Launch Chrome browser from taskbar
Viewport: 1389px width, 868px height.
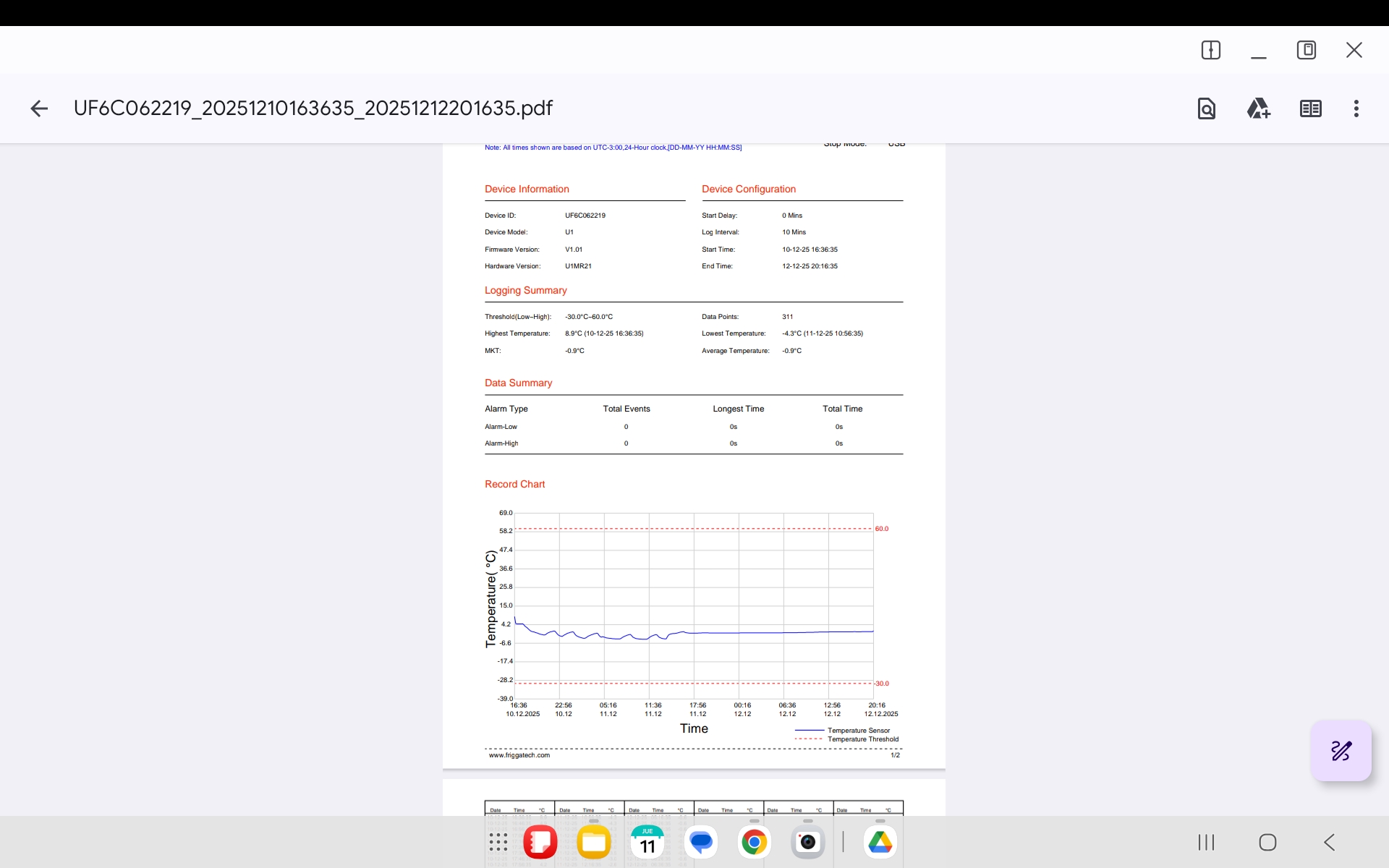pyautogui.click(x=754, y=842)
